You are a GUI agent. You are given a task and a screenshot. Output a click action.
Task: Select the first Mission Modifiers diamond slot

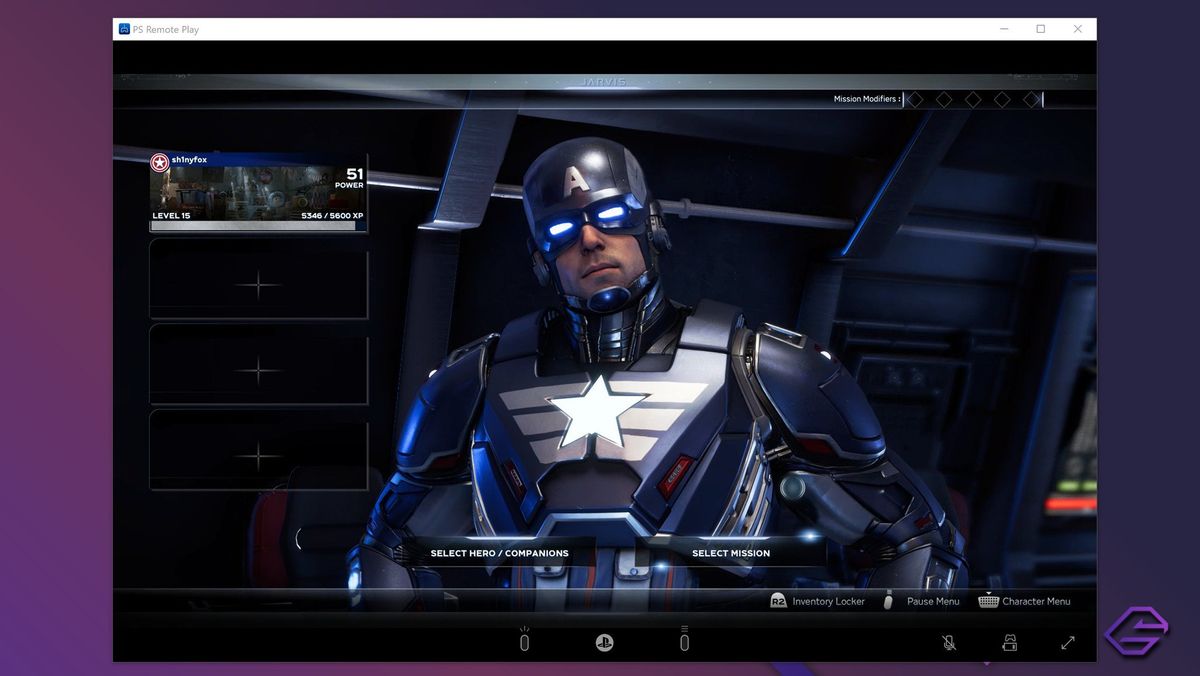point(914,99)
